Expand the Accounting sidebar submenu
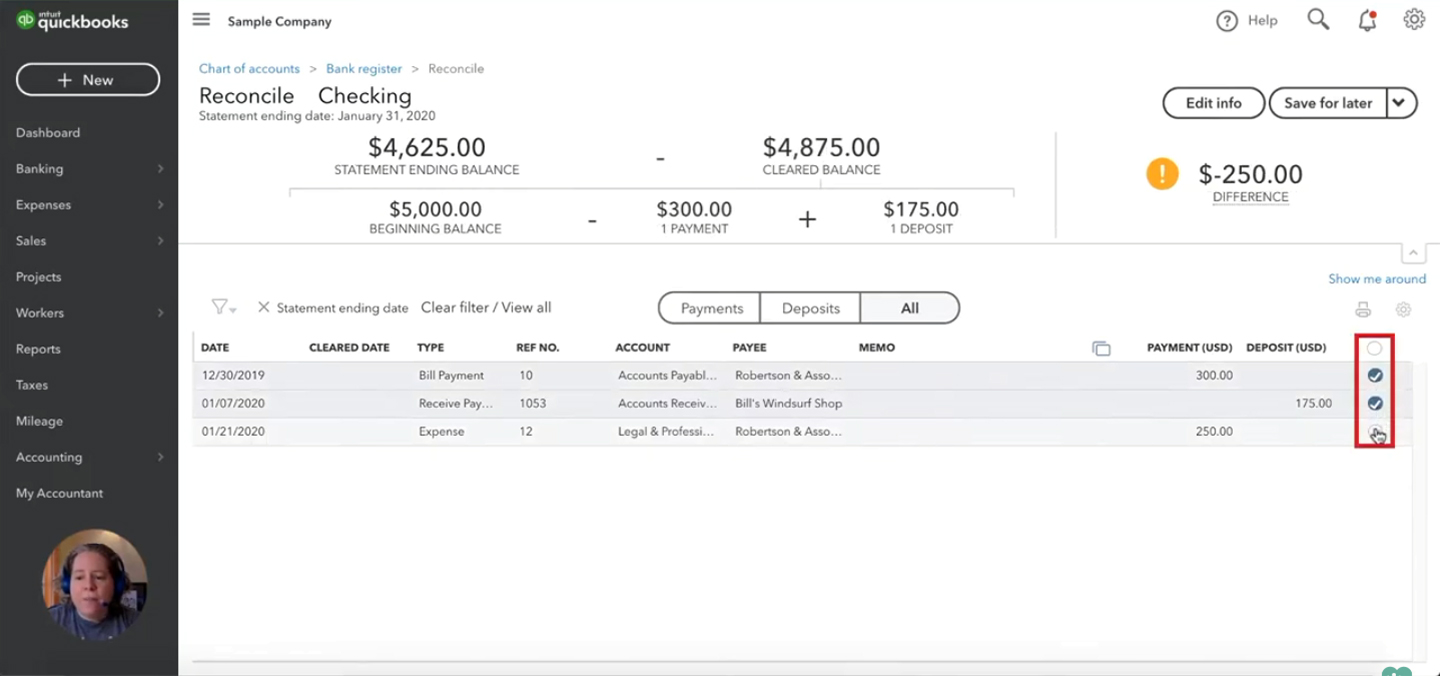 point(160,457)
